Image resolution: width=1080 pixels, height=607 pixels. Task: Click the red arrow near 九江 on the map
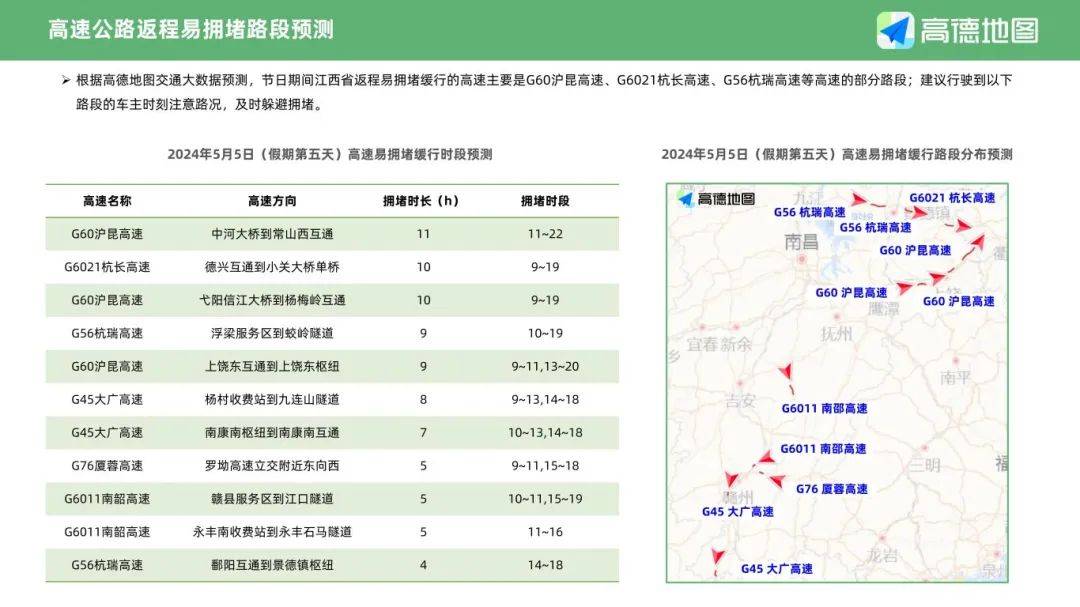pyautogui.click(x=857, y=199)
